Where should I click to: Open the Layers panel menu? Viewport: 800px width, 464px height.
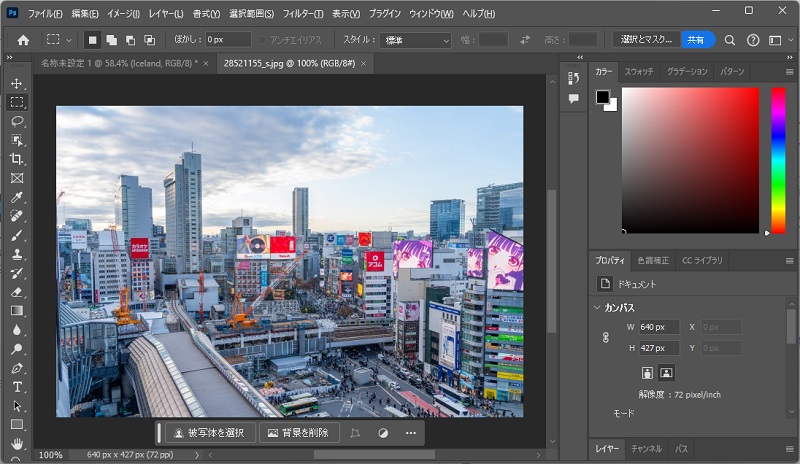tap(789, 449)
